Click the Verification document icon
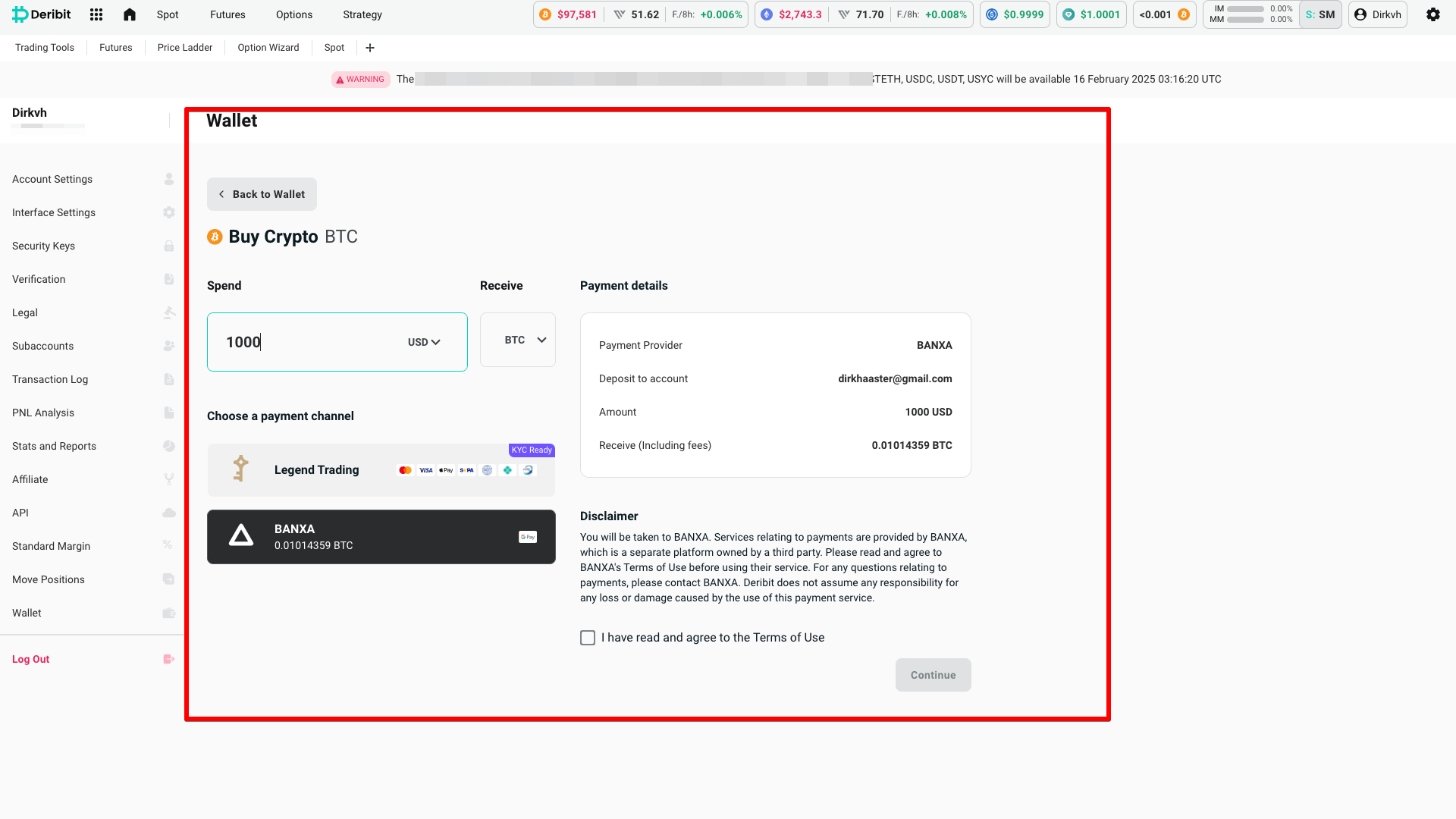1456x819 pixels. (x=169, y=279)
